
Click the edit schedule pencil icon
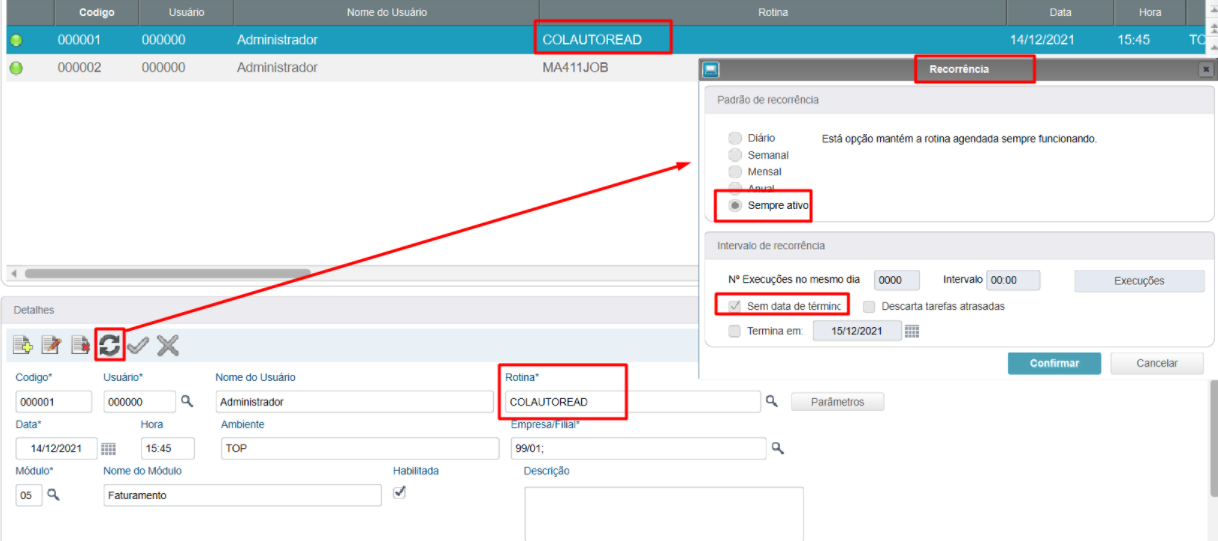(x=51, y=346)
